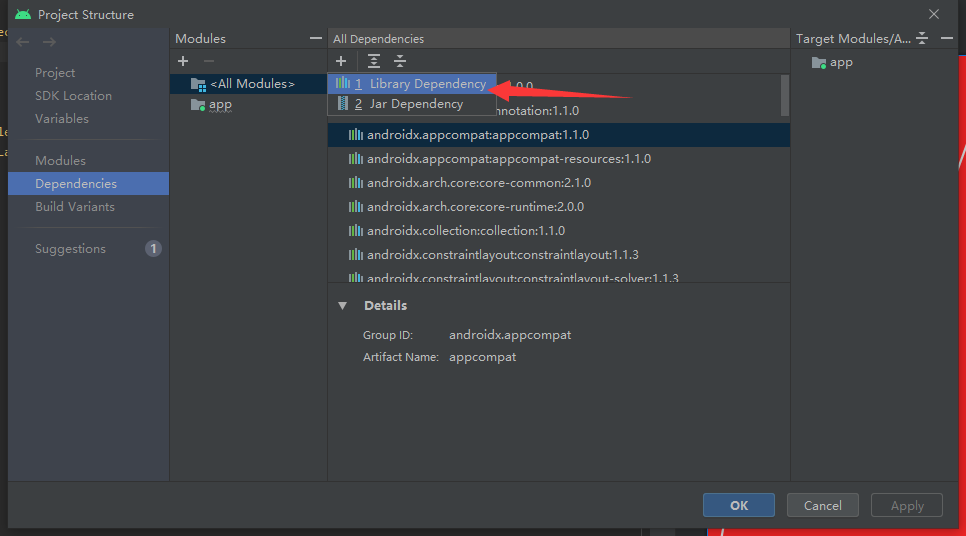Screen dimensions: 966x536
Task: Select All Modules in module list
Action: click(248, 84)
